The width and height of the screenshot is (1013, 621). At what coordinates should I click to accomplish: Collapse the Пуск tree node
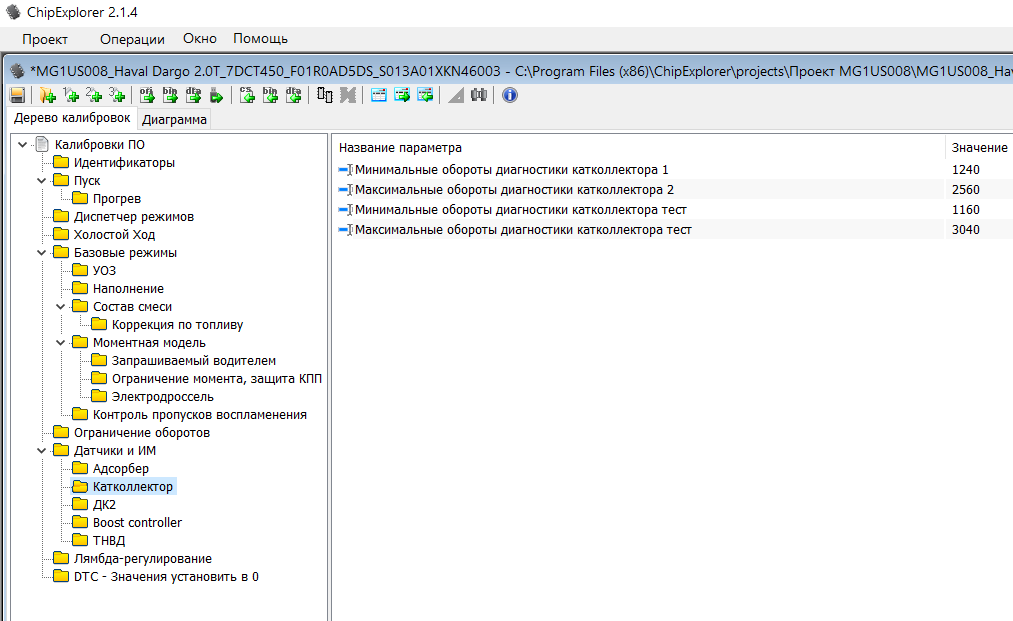click(42, 181)
